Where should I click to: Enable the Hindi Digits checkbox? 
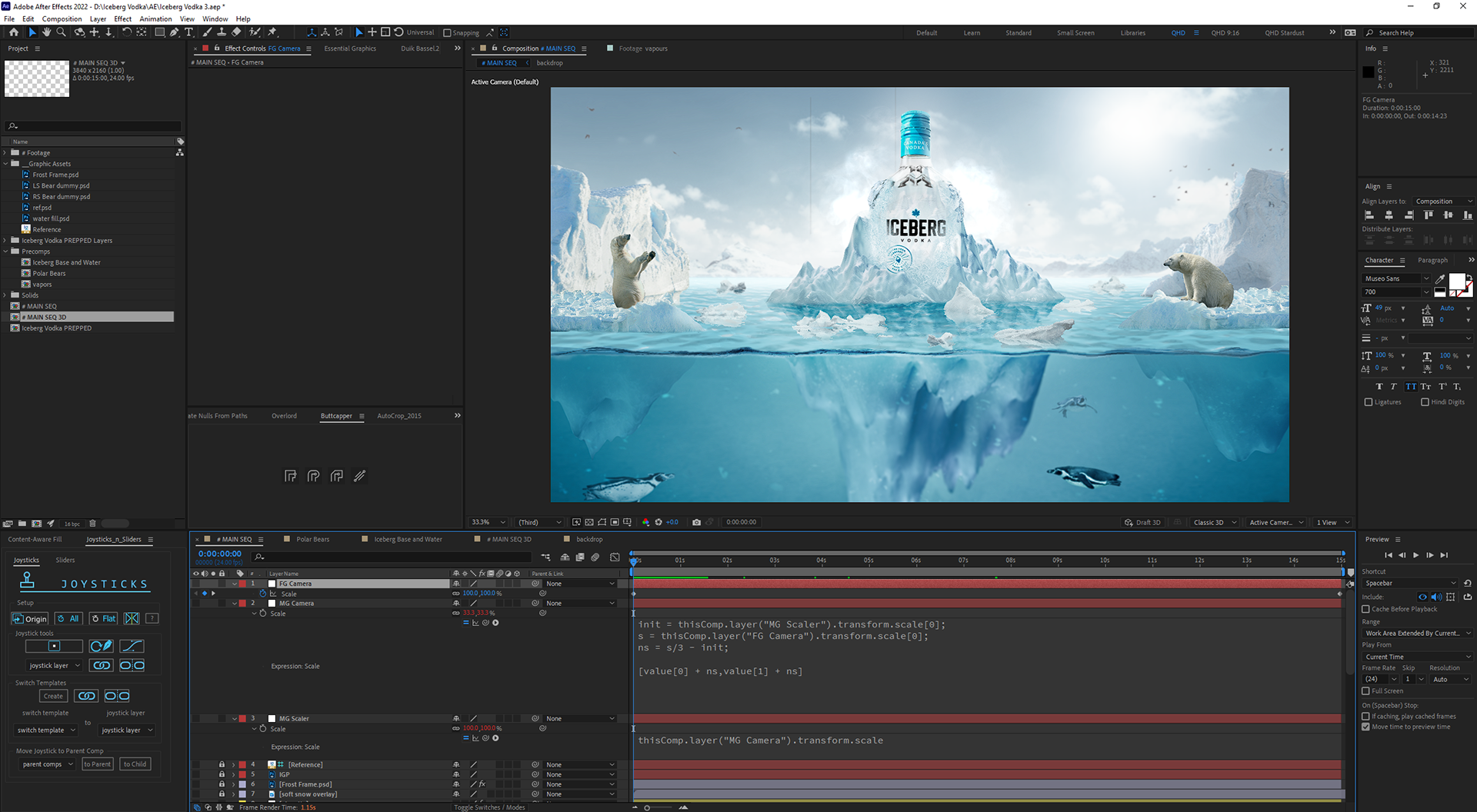1425,402
